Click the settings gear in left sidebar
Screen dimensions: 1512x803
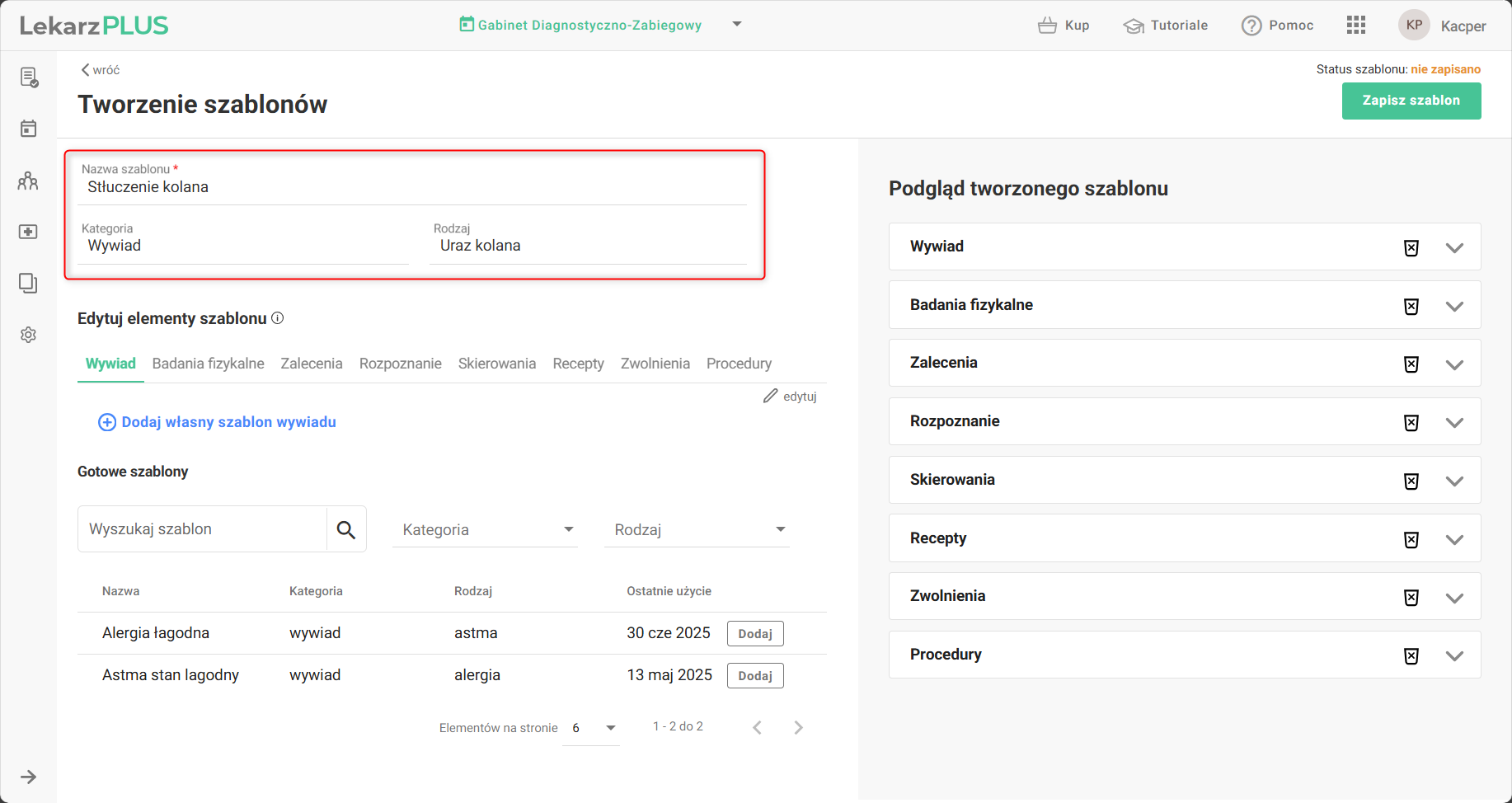(x=29, y=335)
